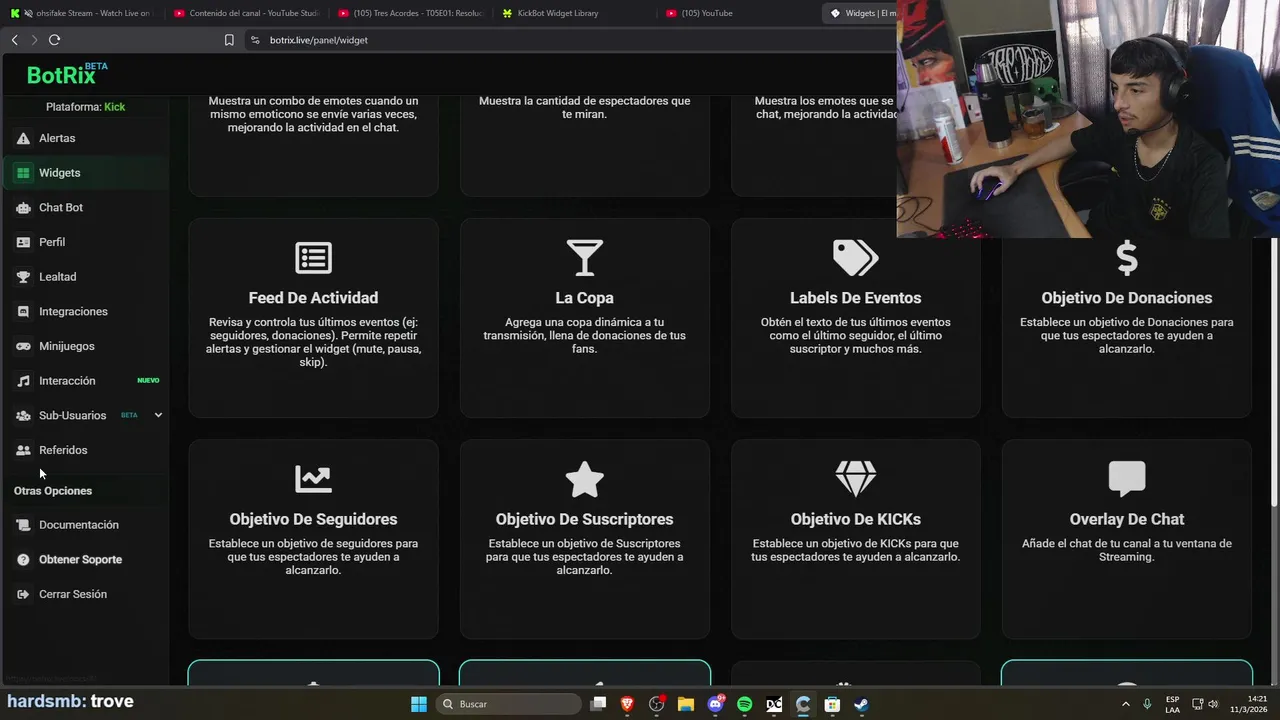Click the Perfil card icon
Viewport: 1280px width, 720px height.
click(23, 242)
